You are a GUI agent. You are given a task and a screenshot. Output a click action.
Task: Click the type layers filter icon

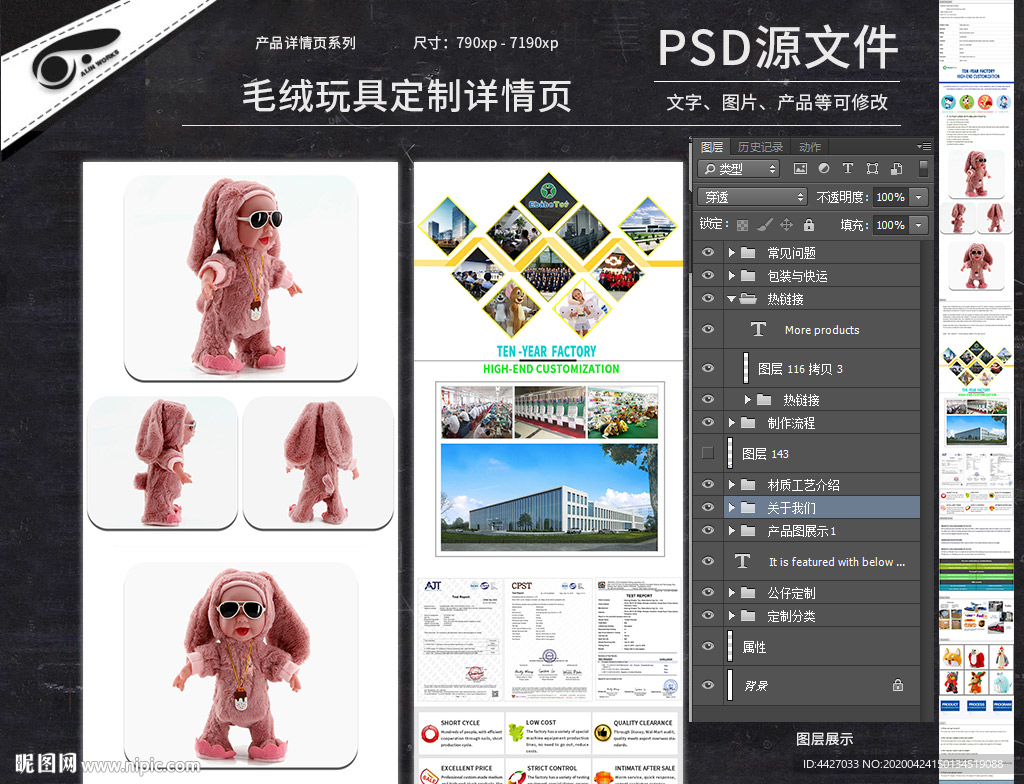click(x=848, y=169)
